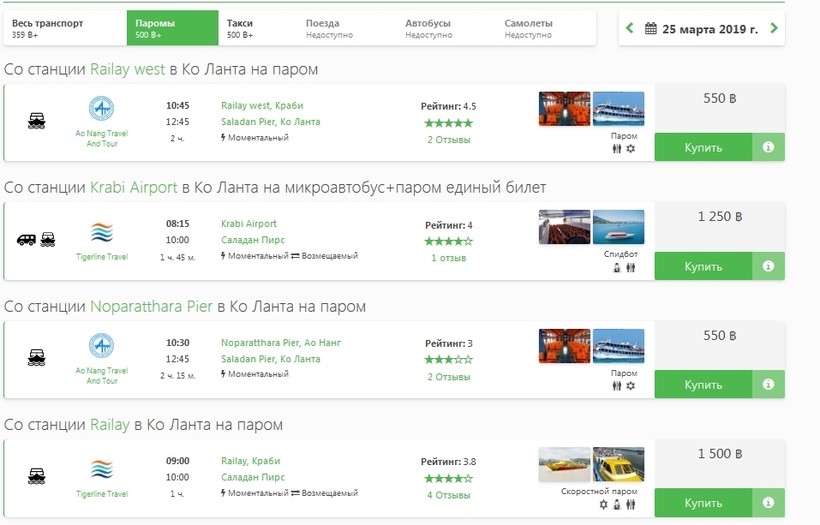
Task: Click minibus and ferry icon for Krabi Airport
Action: coord(37,240)
